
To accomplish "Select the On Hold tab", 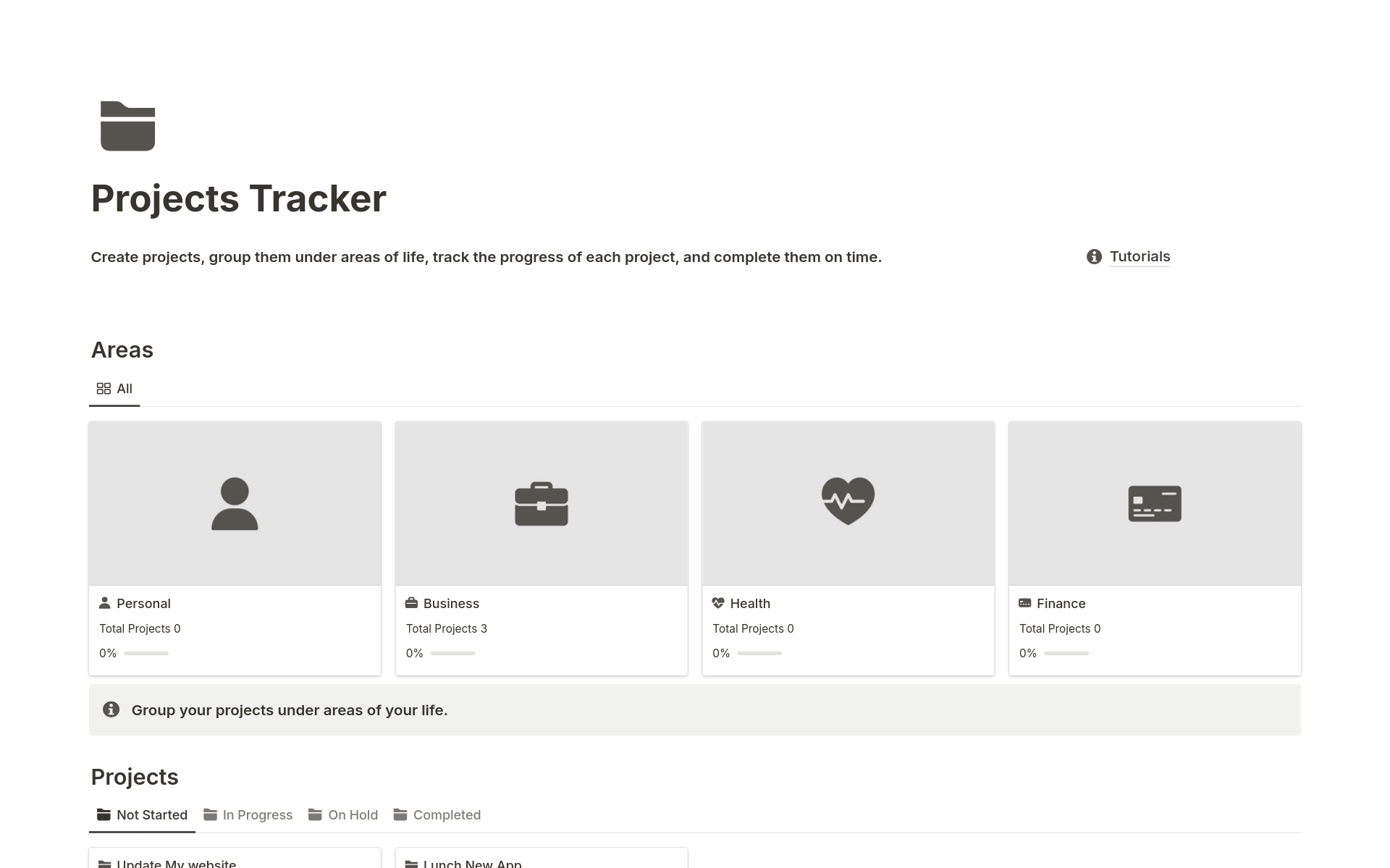I will point(353,814).
